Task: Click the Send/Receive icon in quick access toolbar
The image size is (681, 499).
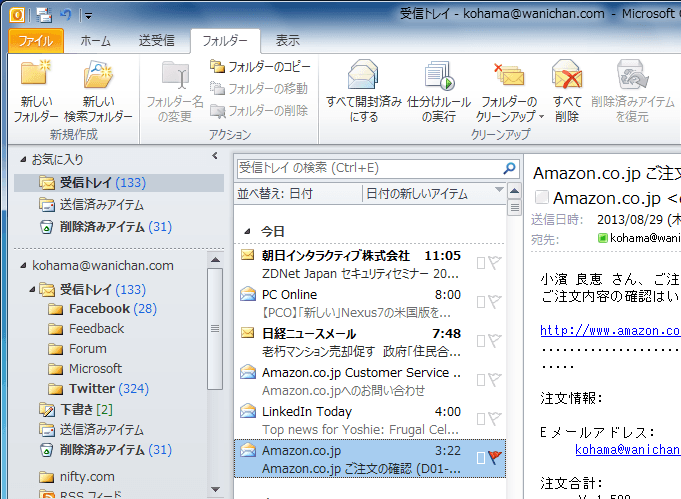Action: (x=44, y=15)
